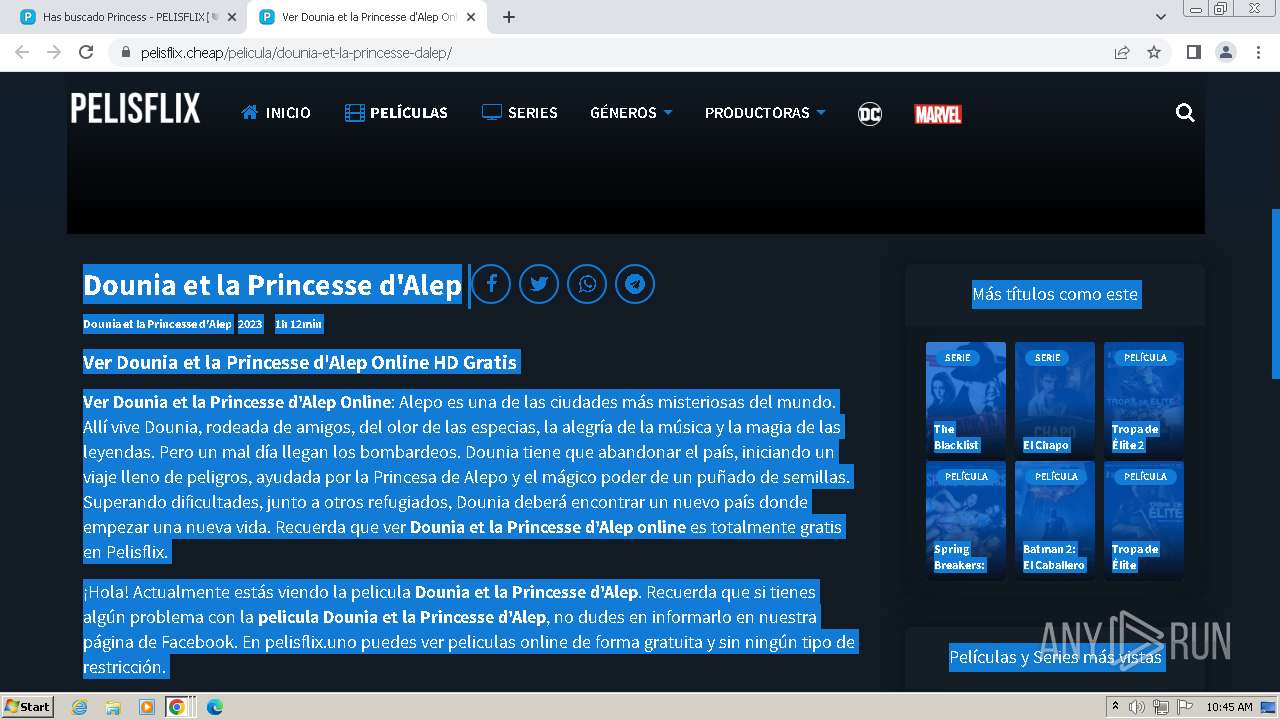Click 'Dounia et la Princesse d'Alep' title heading
The width and height of the screenshot is (1280, 720).
click(272, 285)
